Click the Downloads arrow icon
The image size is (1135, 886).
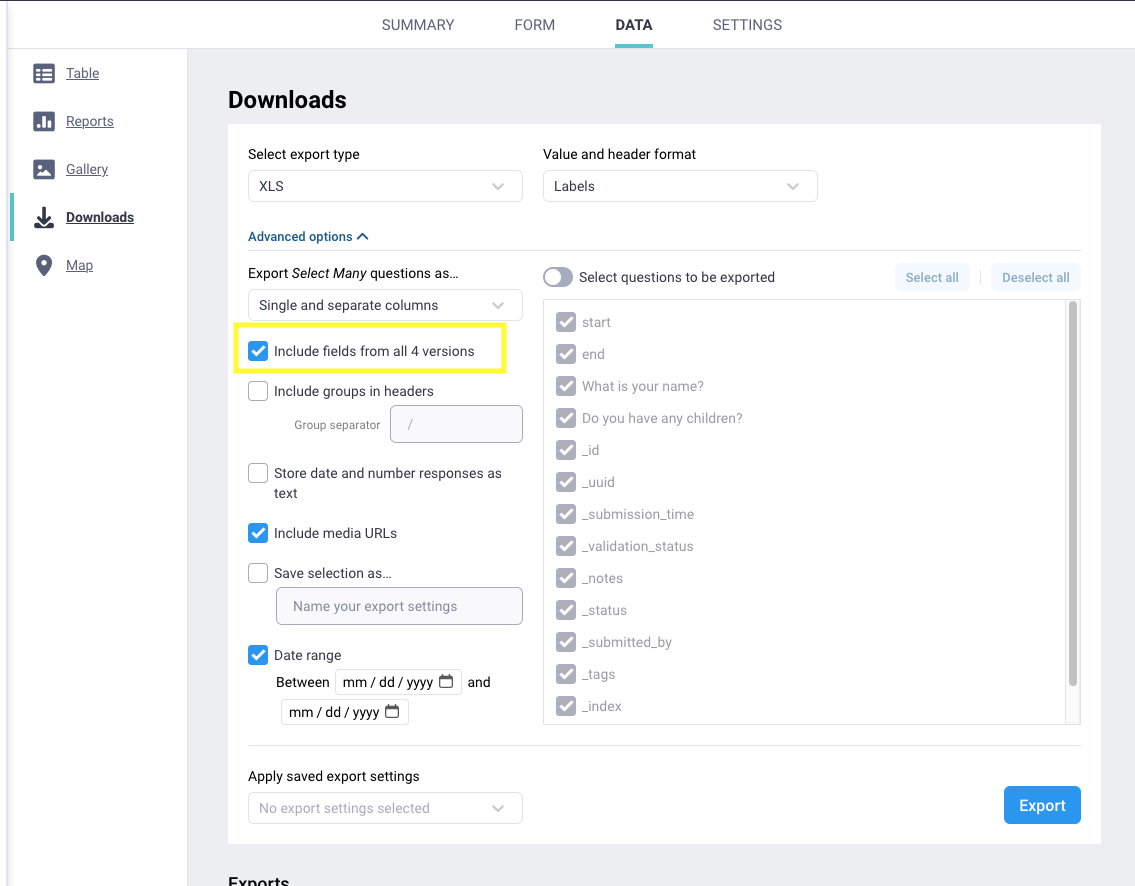(x=44, y=217)
